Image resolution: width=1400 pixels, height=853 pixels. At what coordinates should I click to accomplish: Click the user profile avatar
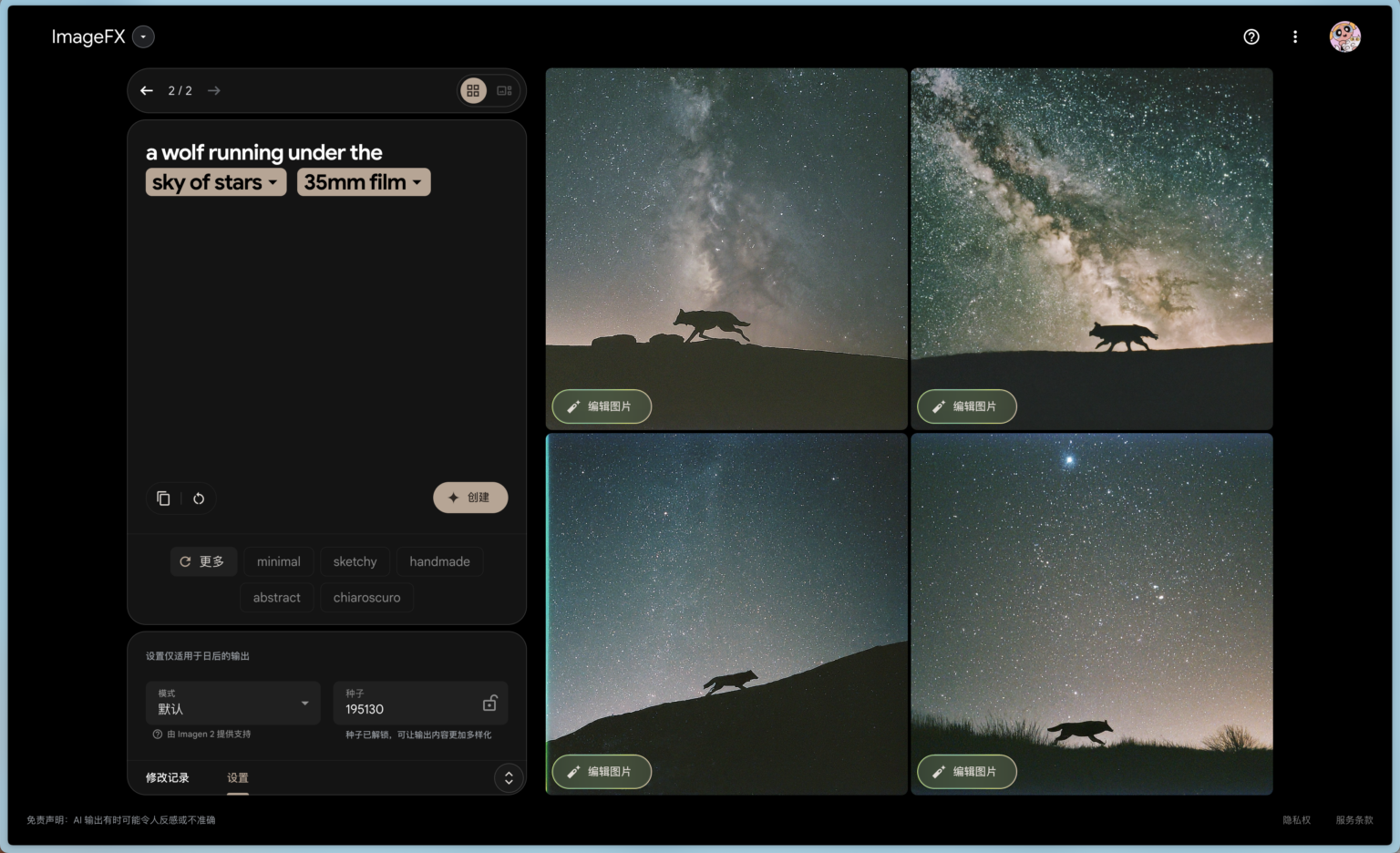tap(1344, 36)
